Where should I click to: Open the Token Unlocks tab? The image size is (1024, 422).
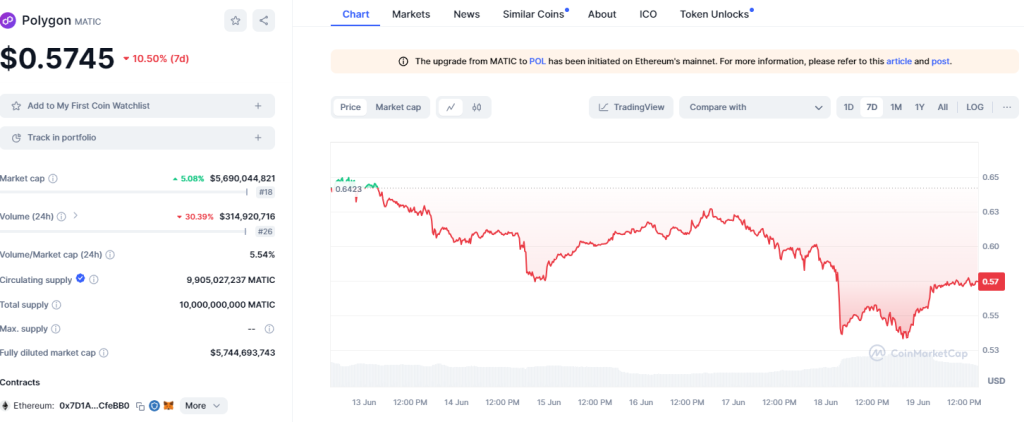(714, 14)
